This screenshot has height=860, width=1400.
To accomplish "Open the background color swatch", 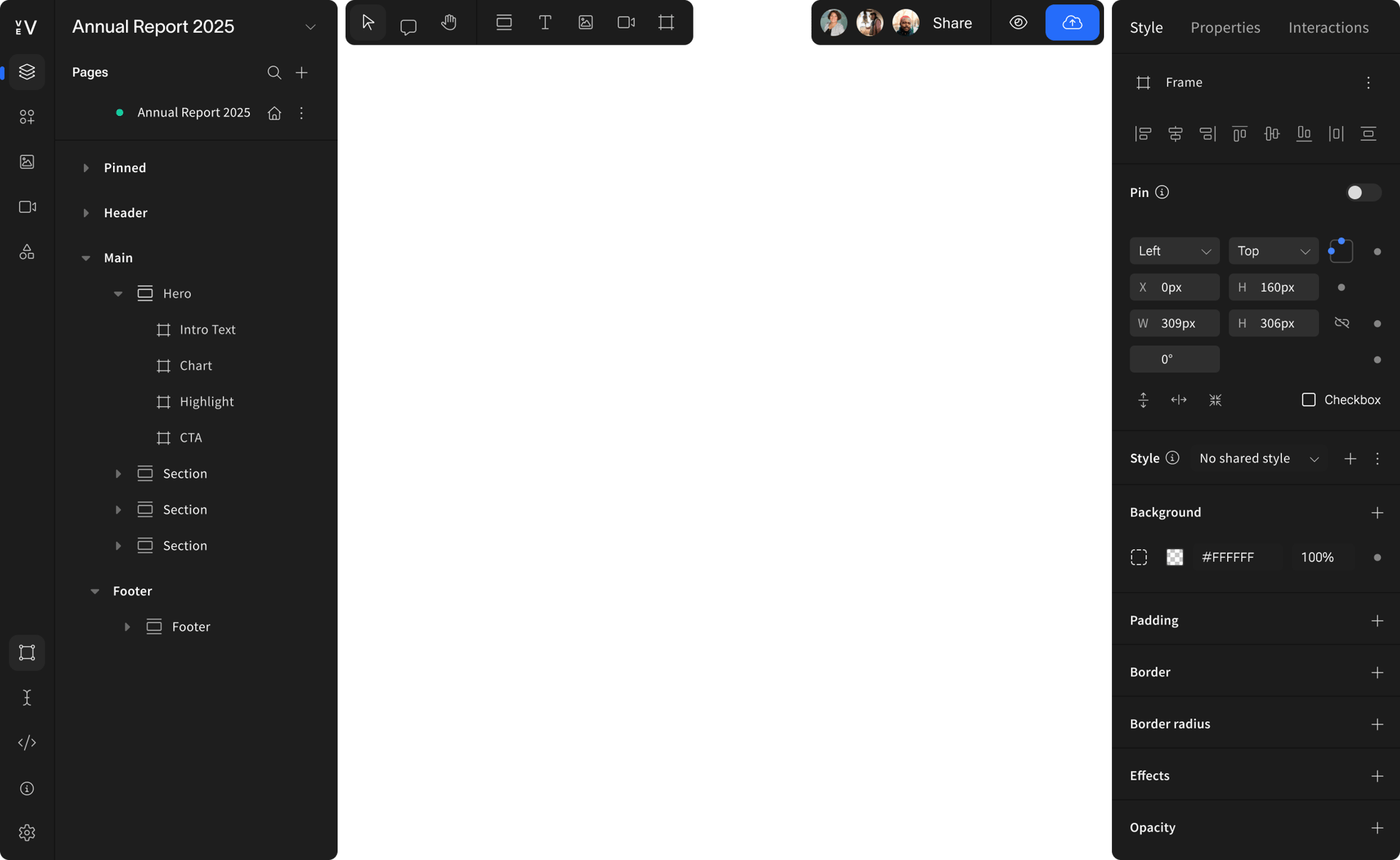I will pyautogui.click(x=1175, y=557).
